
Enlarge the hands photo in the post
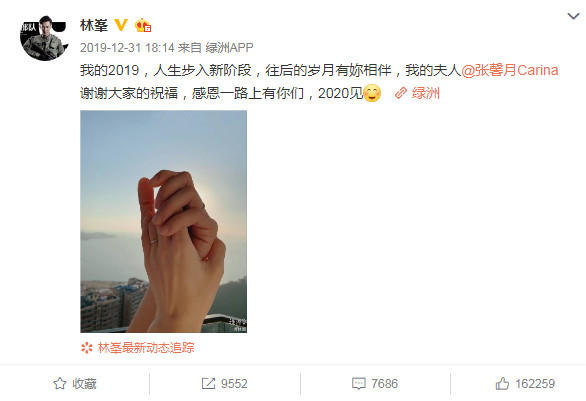163,221
